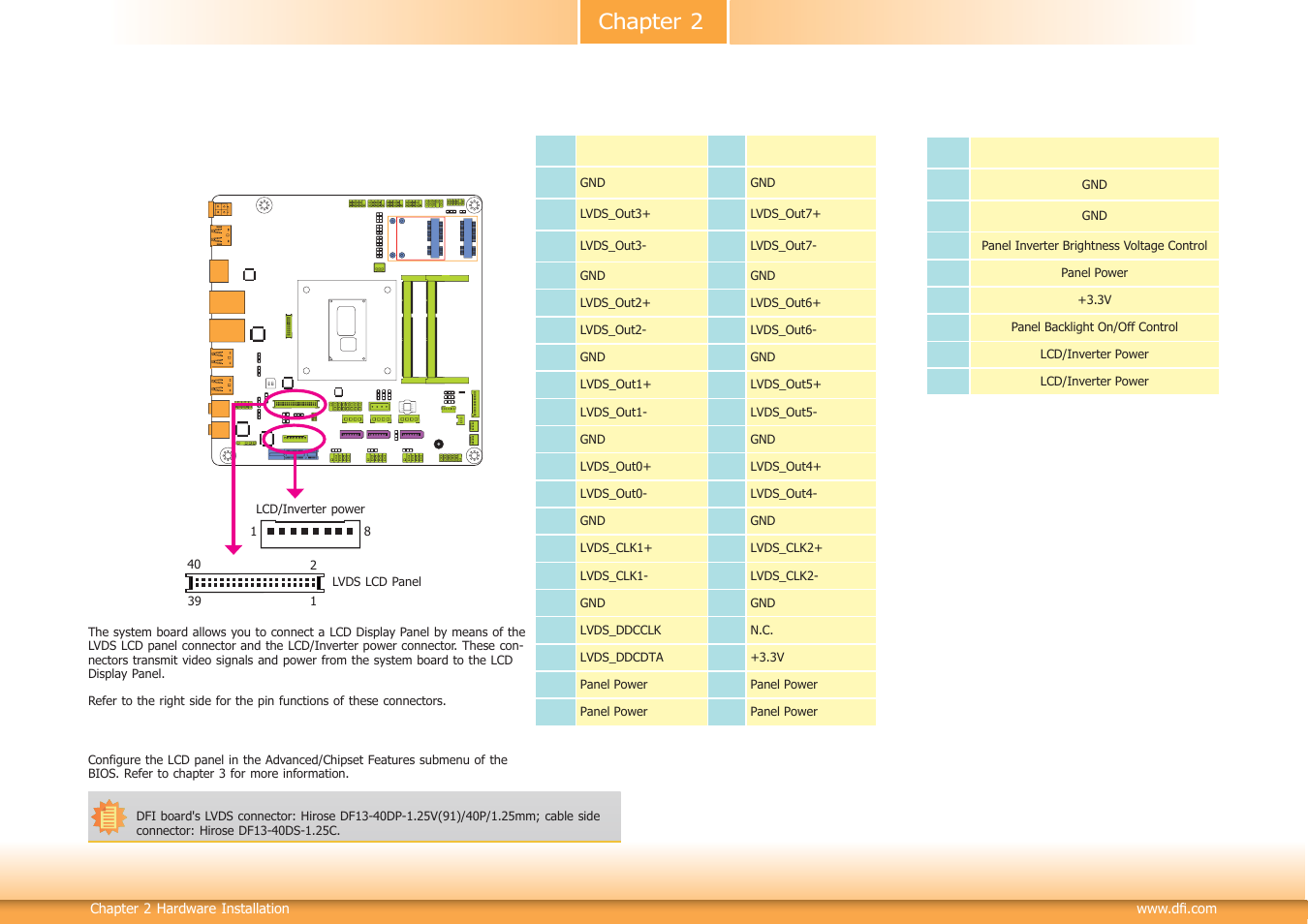The image size is (1308, 924).
Task: Click the pin number 40 label
Action: pos(194,565)
